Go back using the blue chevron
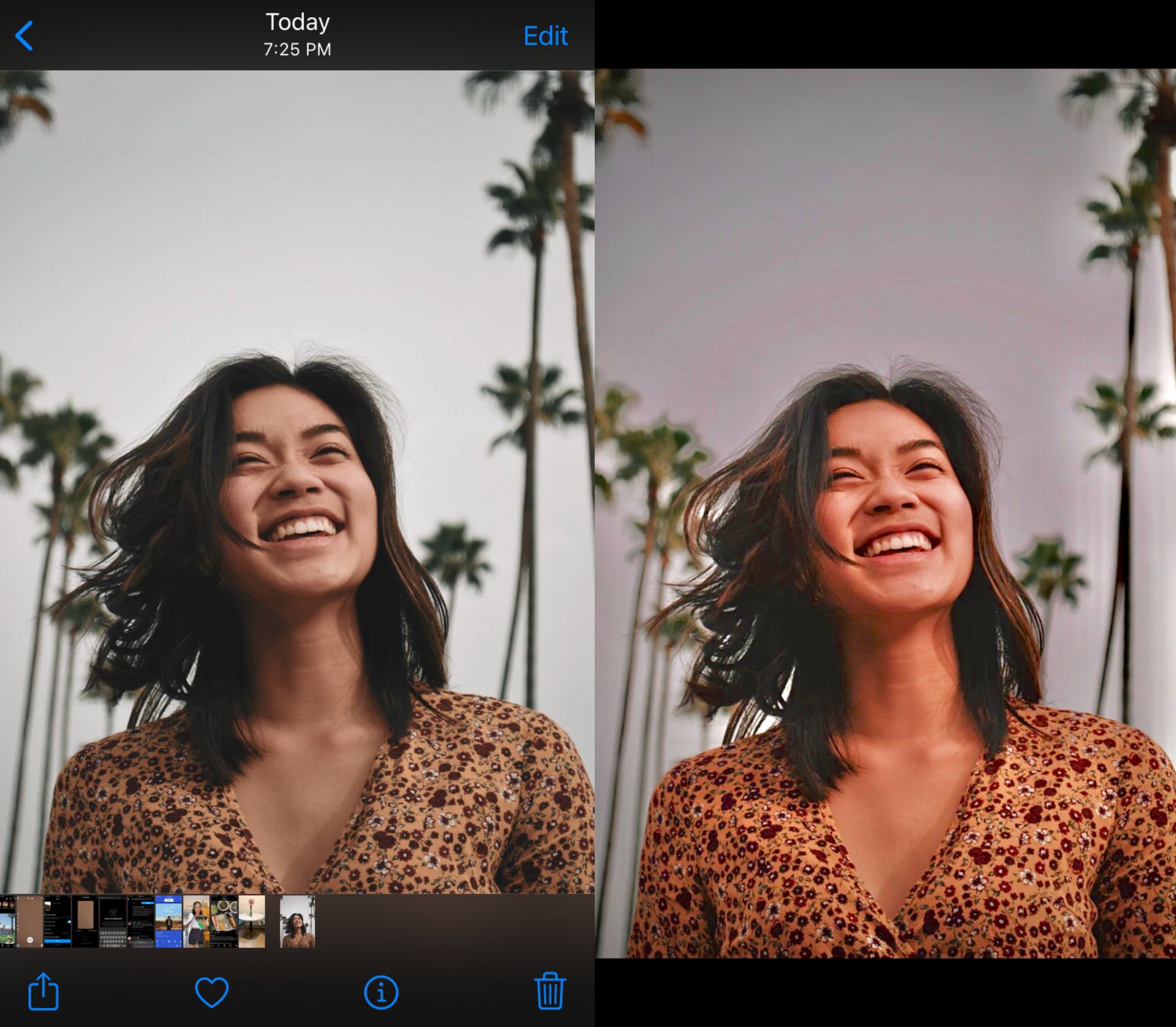 [x=26, y=36]
